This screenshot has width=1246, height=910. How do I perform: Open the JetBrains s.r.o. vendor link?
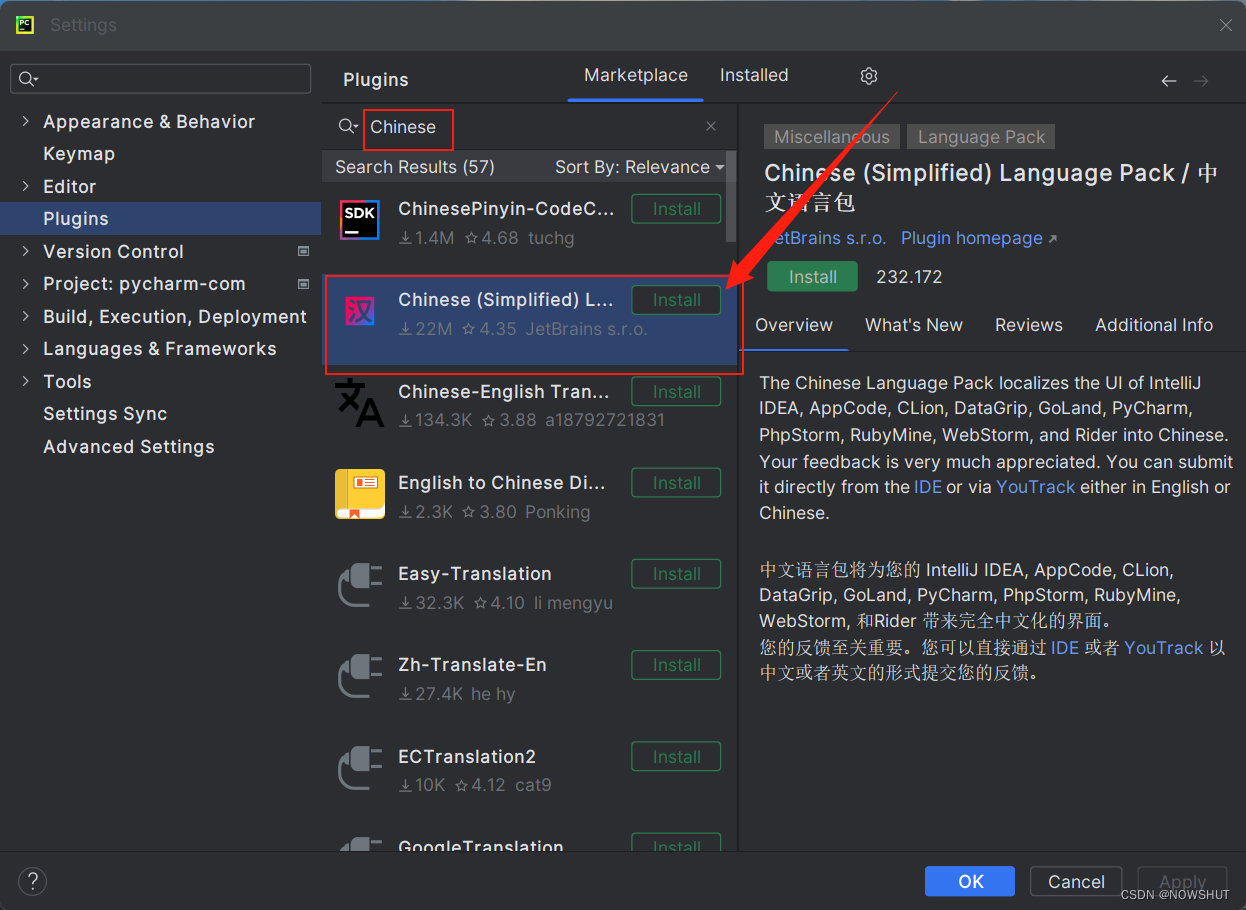coord(826,238)
